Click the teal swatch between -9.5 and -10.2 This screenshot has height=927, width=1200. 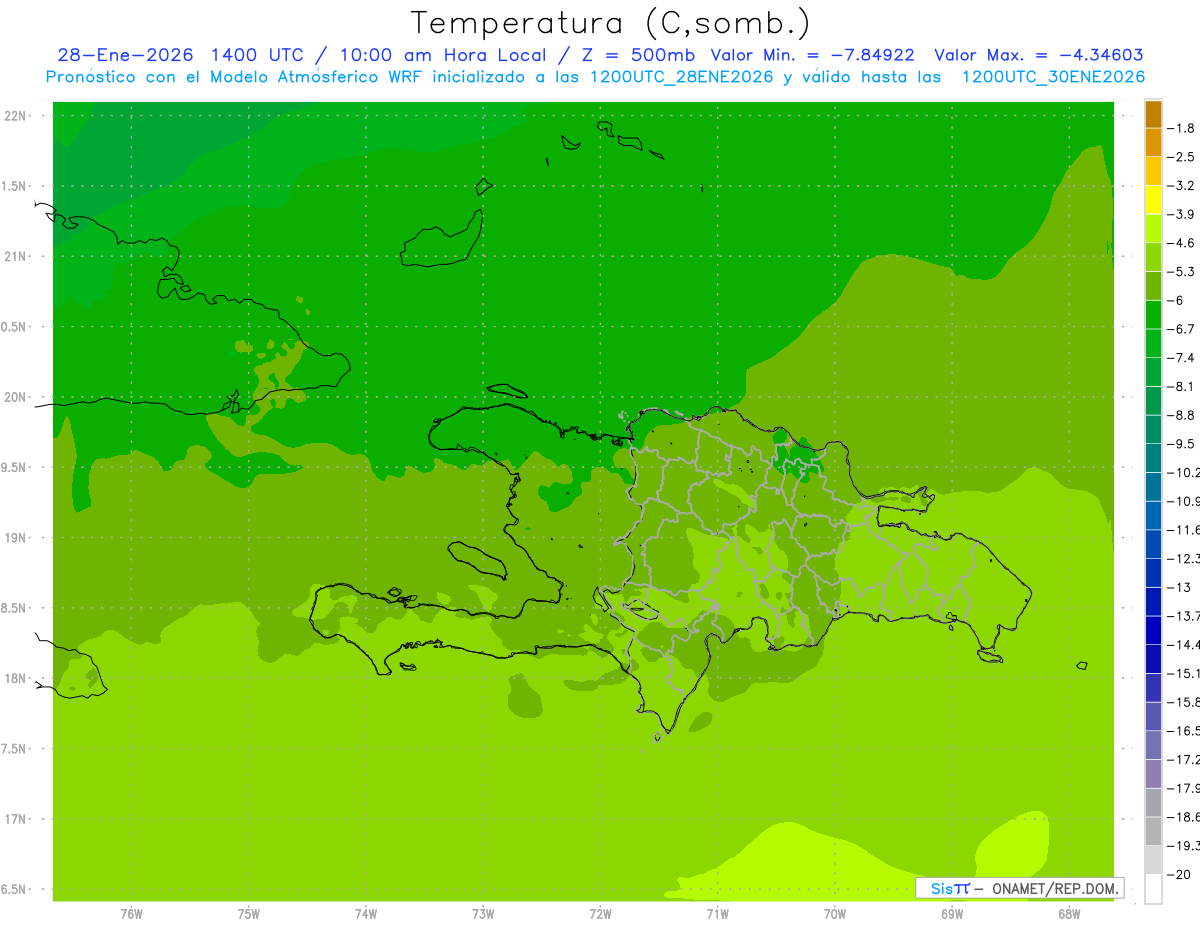click(1153, 458)
